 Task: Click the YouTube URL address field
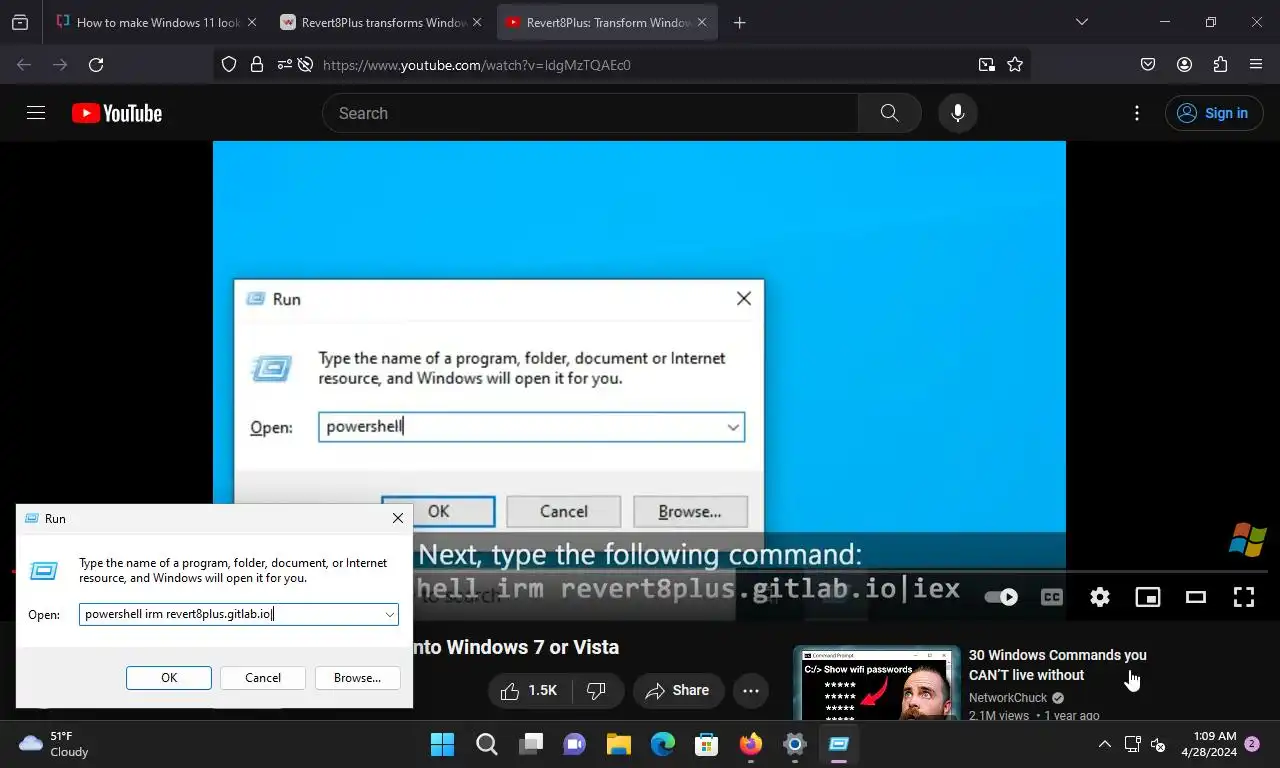(640, 64)
